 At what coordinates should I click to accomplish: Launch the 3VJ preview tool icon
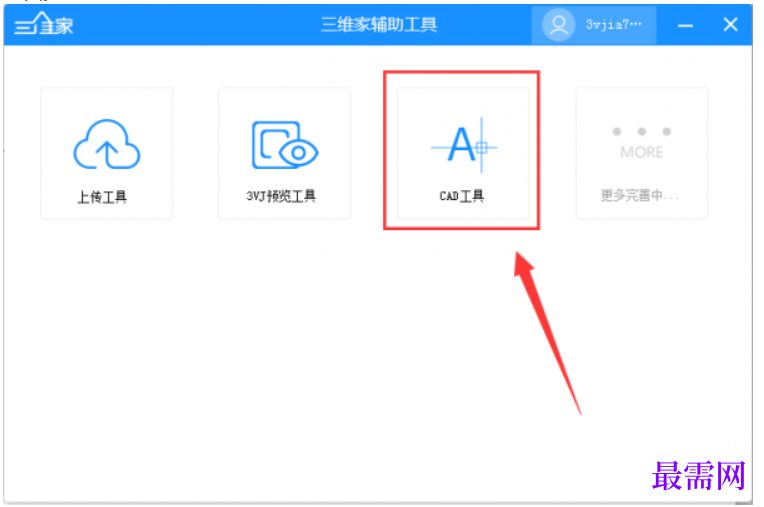[x=285, y=145]
